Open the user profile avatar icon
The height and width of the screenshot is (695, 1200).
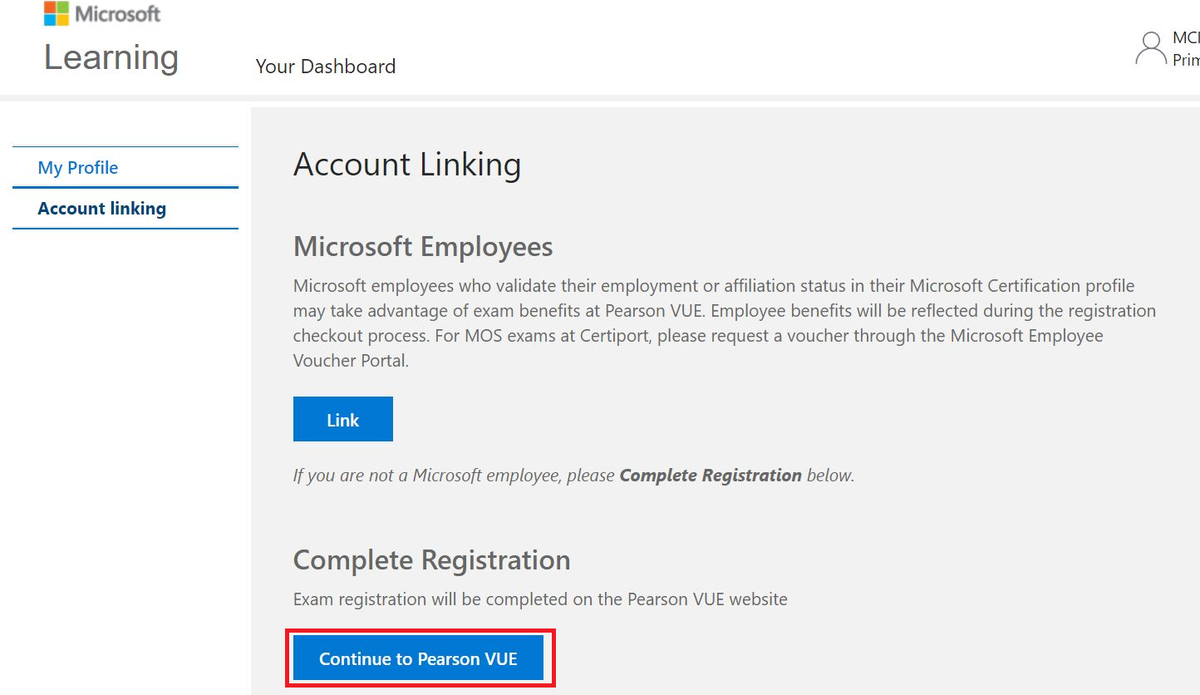point(1152,48)
